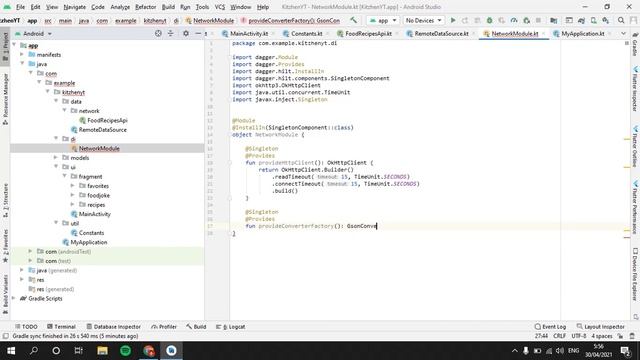Open the TODO tool window
Viewport: 640px width, 360px height.
(x=26, y=327)
